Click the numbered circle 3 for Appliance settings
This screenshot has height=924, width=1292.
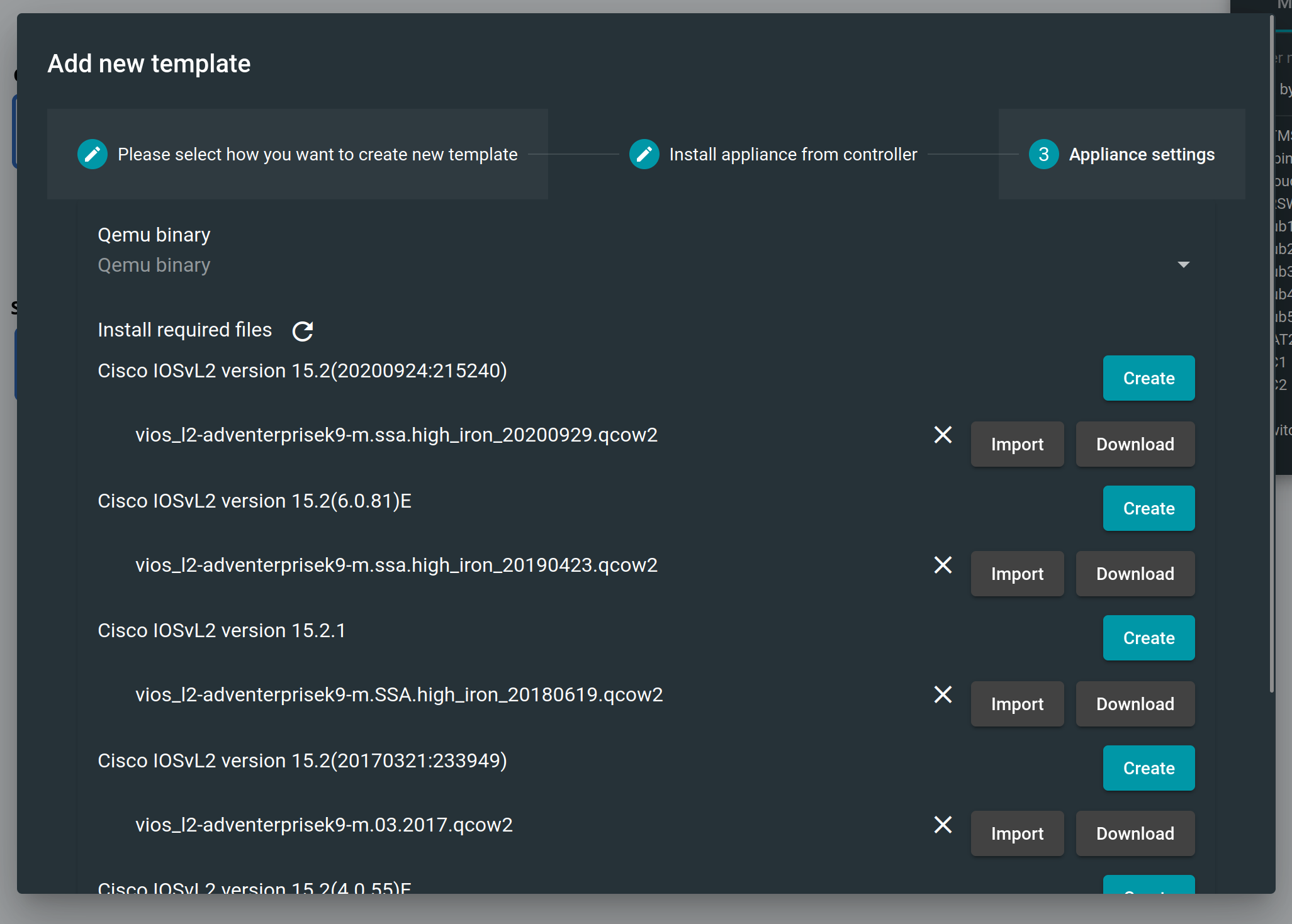click(1043, 154)
